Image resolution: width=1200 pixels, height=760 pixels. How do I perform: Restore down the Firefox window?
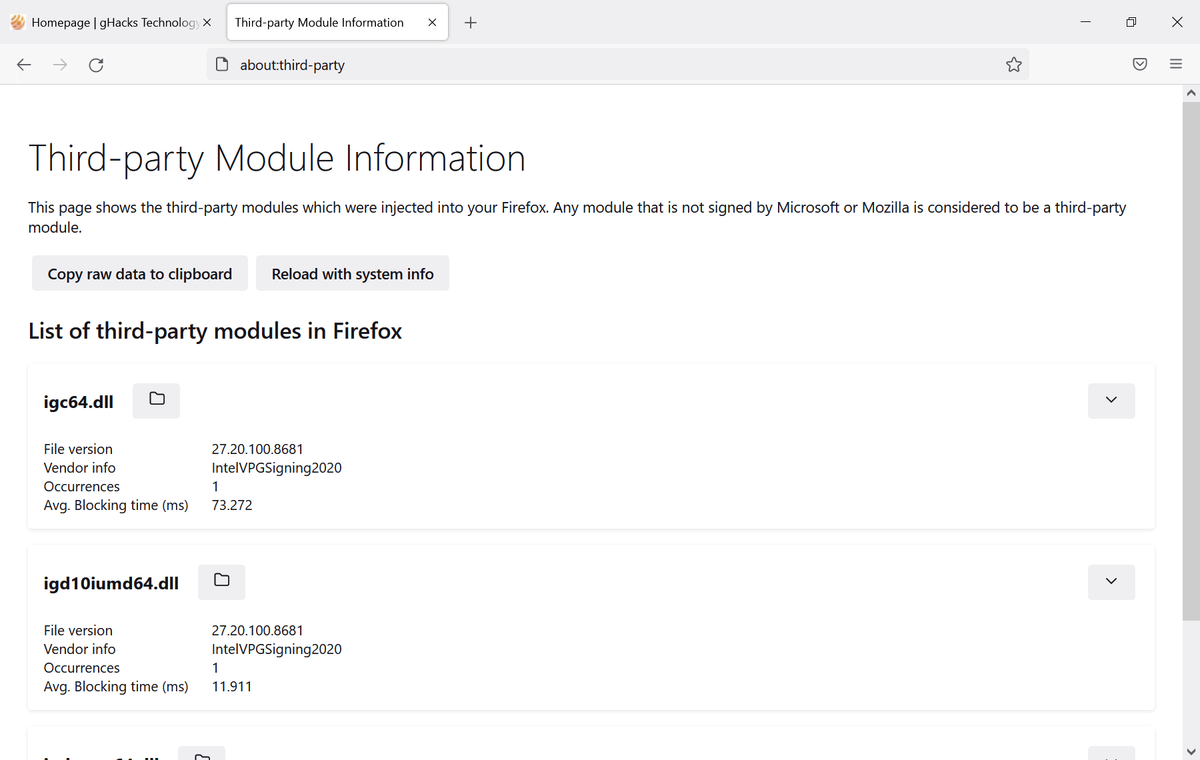click(1131, 22)
